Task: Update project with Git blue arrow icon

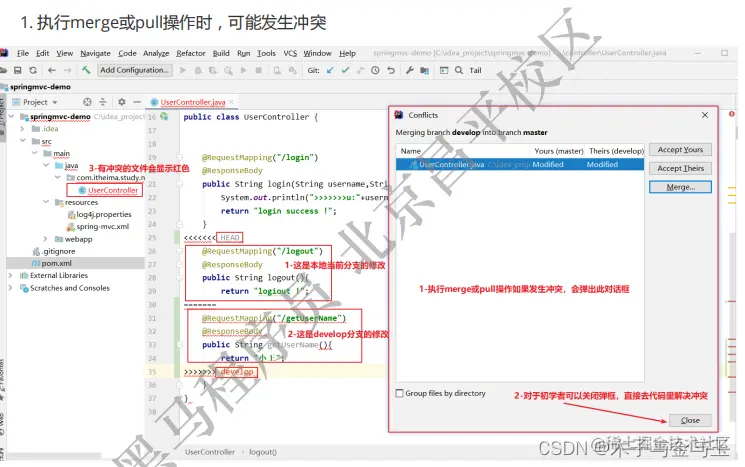Action: pyautogui.click(x=330, y=70)
